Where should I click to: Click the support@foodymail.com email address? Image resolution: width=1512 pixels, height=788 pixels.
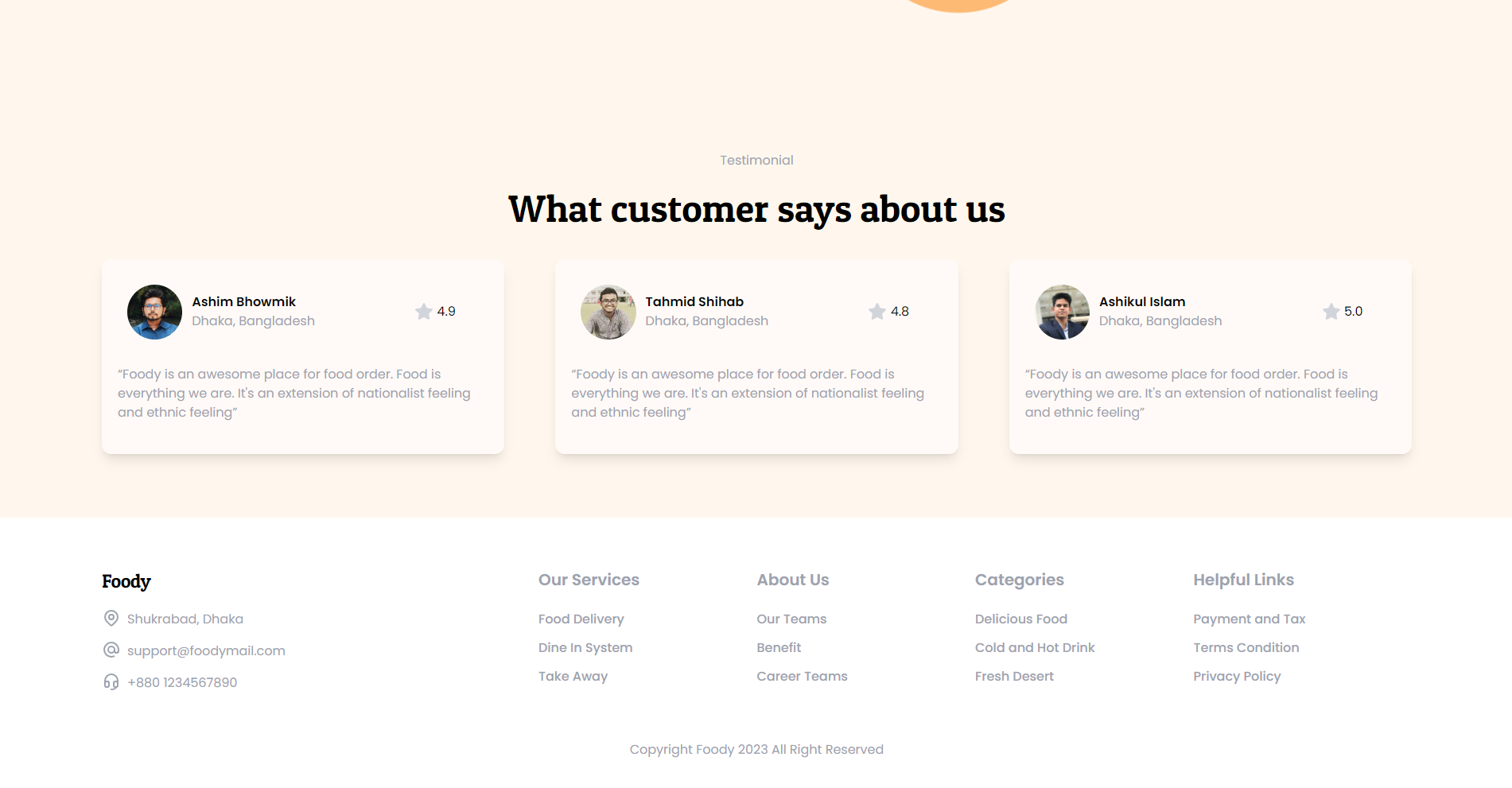(x=206, y=651)
